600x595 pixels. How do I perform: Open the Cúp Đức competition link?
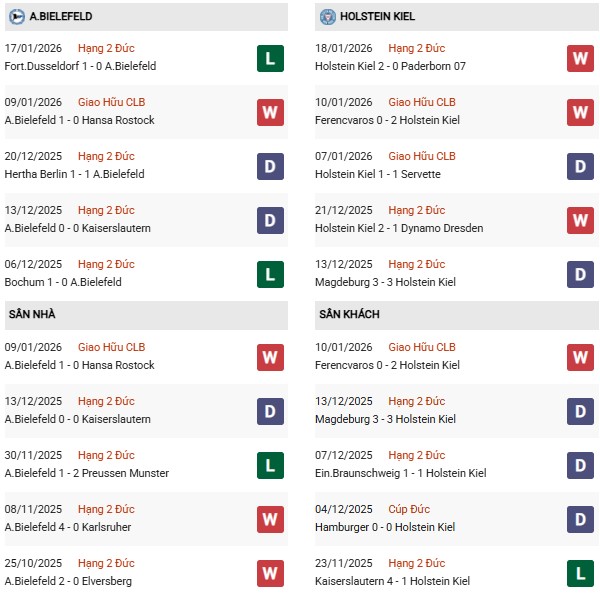(x=408, y=509)
